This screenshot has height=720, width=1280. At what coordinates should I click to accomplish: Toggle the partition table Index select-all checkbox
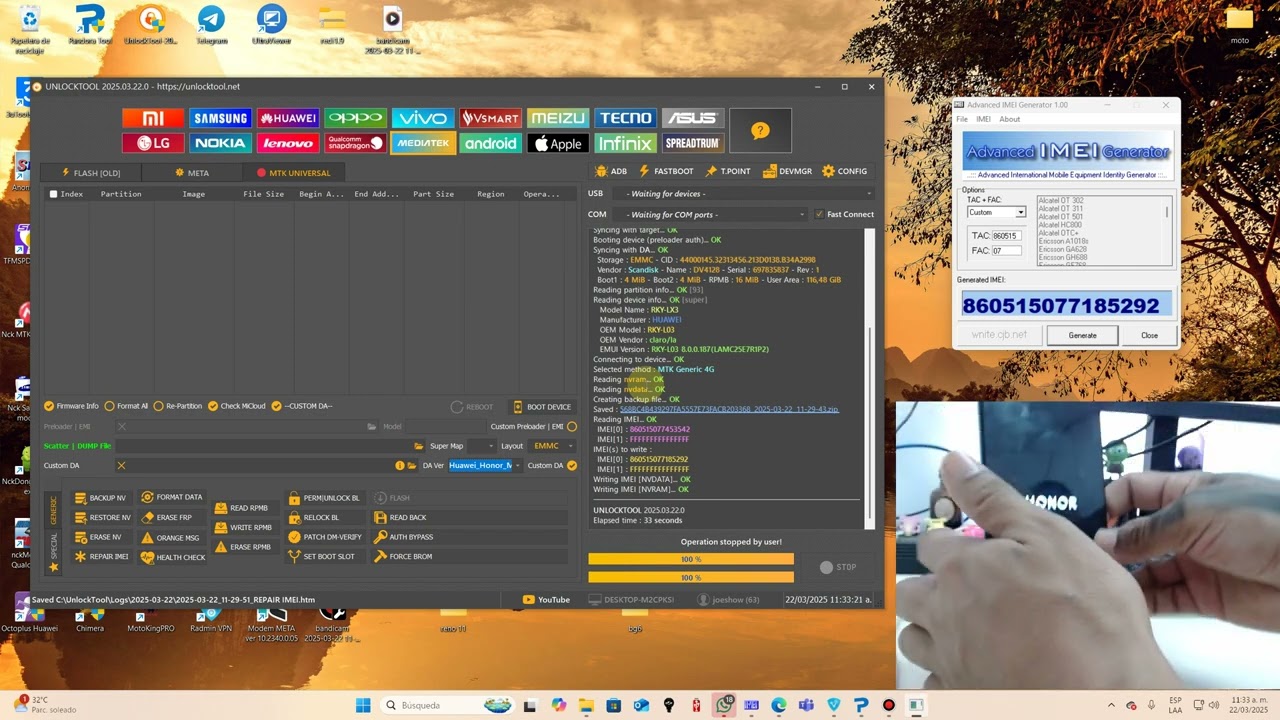click(x=54, y=194)
